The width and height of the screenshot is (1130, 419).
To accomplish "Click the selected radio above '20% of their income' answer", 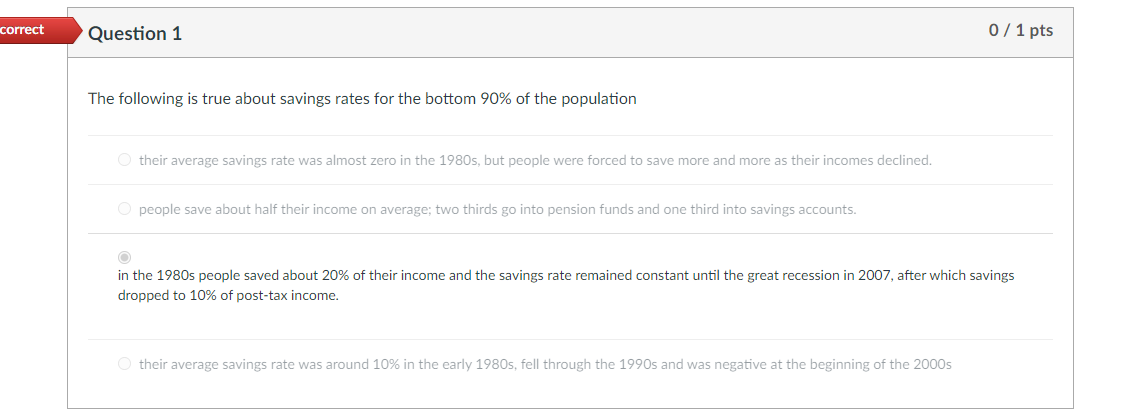I will [x=124, y=257].
